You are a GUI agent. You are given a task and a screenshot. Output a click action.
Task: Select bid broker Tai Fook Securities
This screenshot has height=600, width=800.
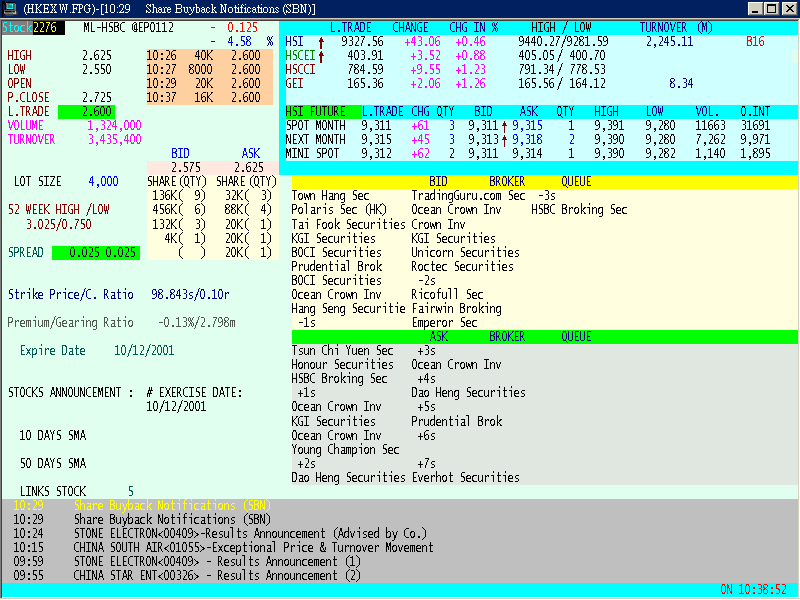pos(348,224)
